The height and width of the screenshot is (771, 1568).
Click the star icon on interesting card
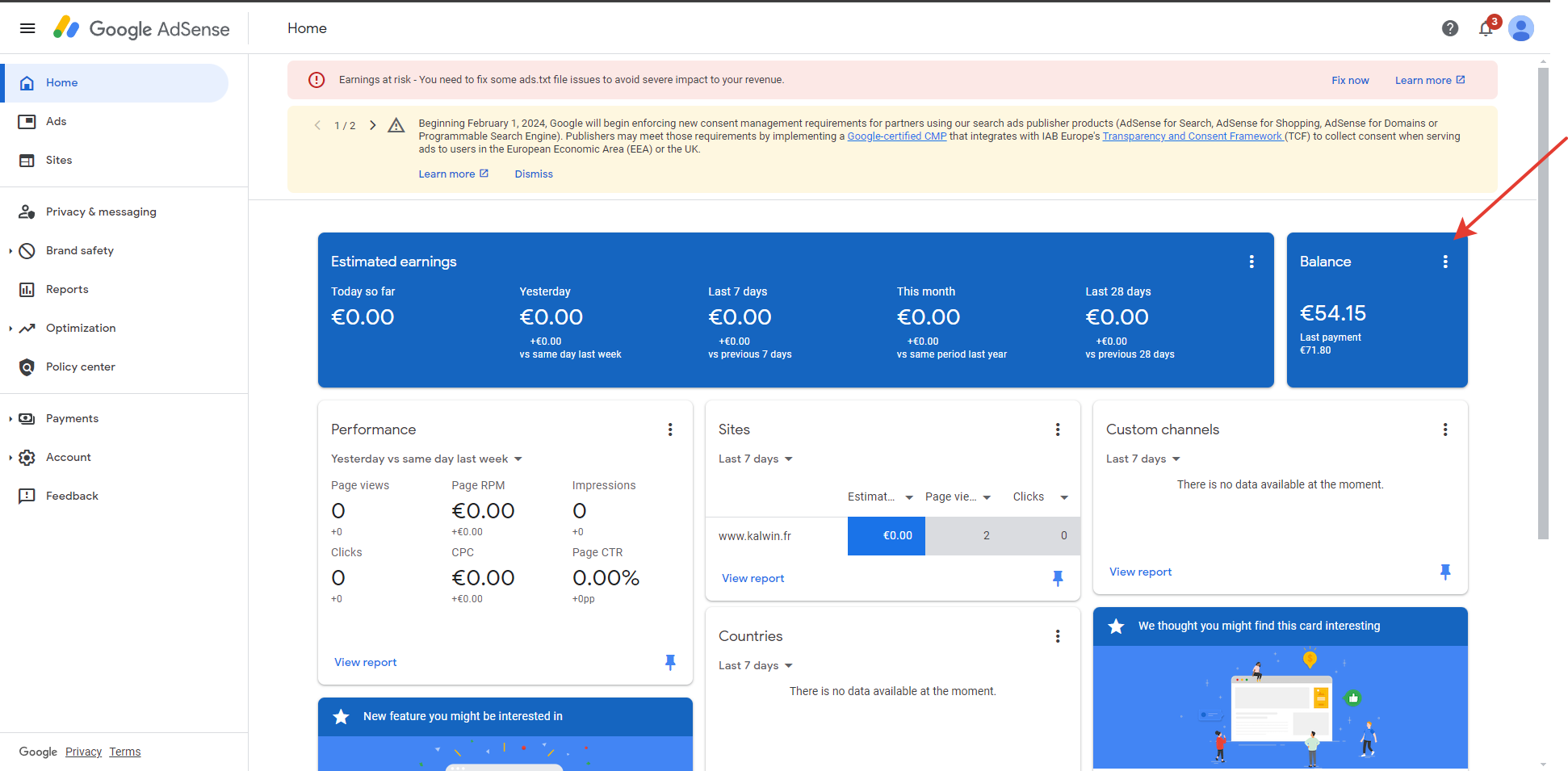coord(1116,626)
